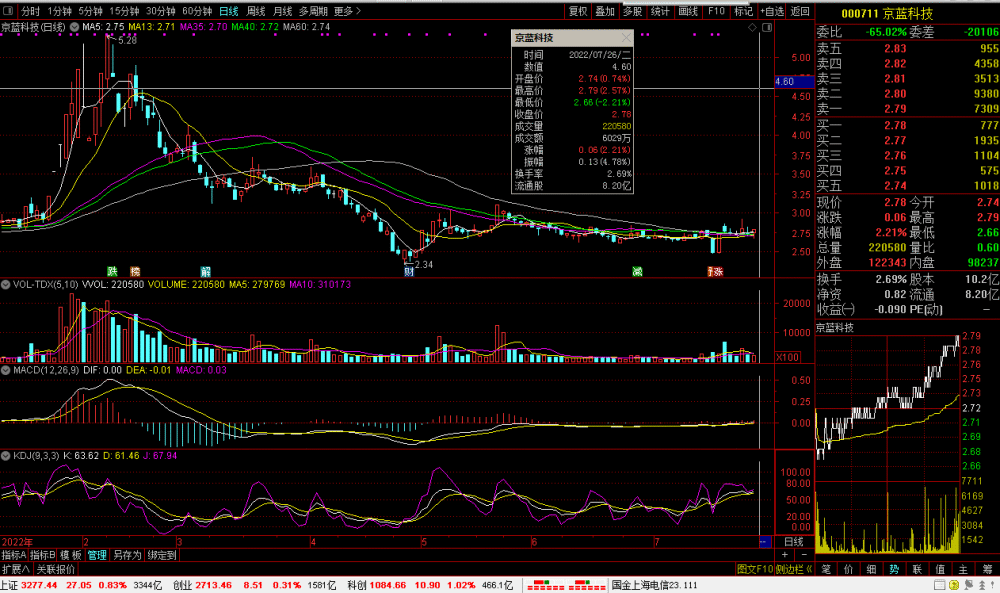Select the 联 linked tab
1000x593 pixels.
pyautogui.click(x=917, y=569)
